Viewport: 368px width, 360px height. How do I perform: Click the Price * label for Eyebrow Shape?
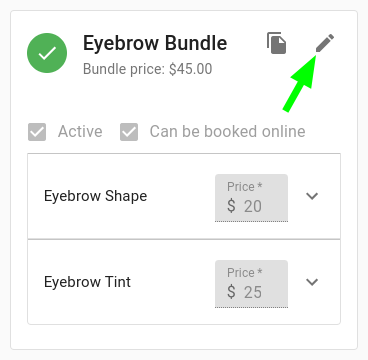(x=244, y=187)
